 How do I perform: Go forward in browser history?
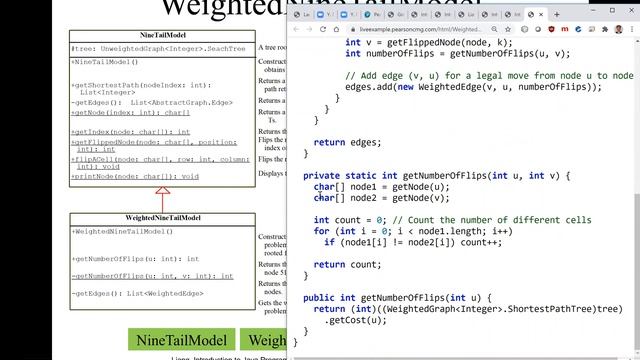coord(309,29)
